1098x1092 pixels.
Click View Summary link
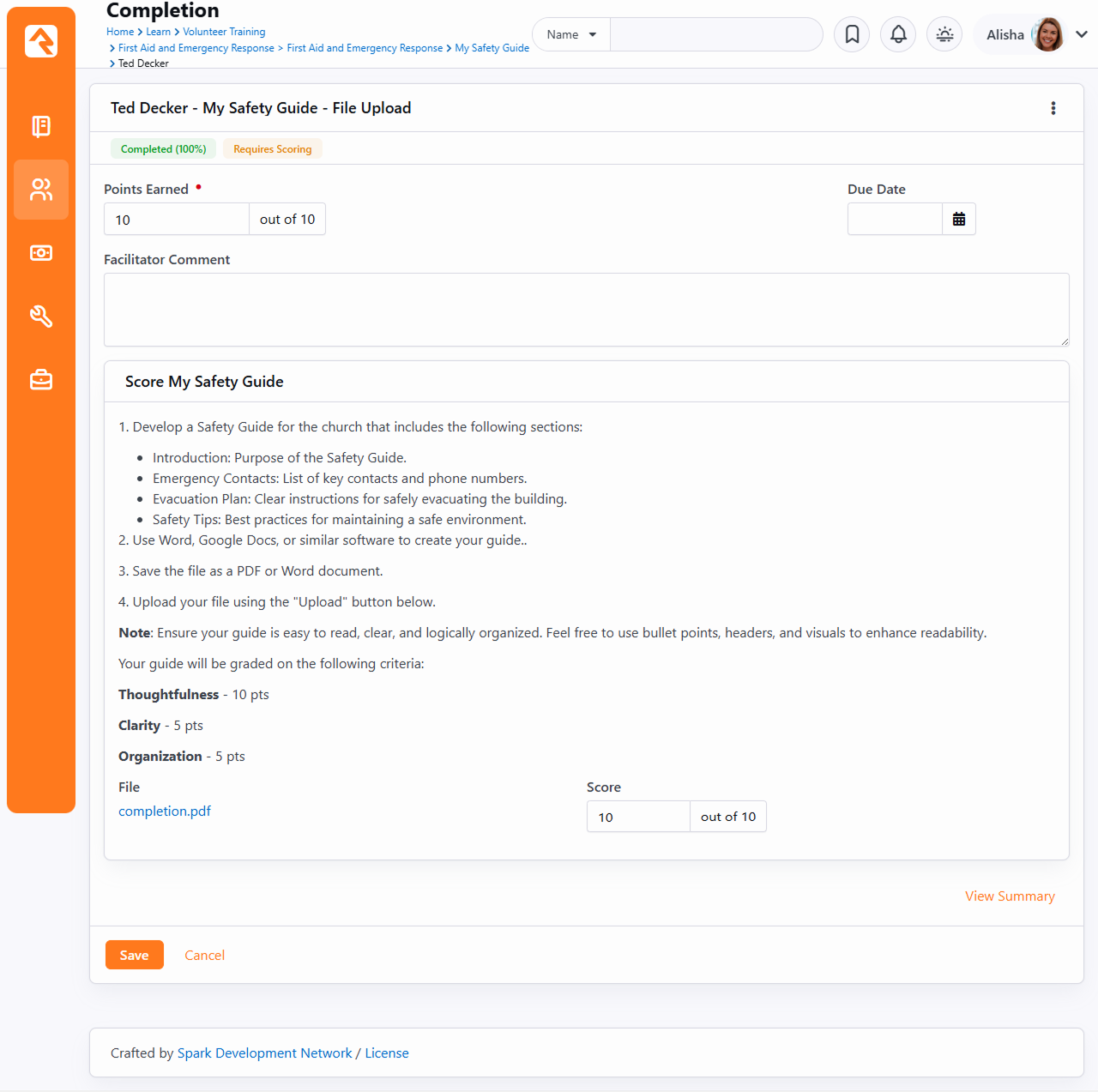[1010, 896]
